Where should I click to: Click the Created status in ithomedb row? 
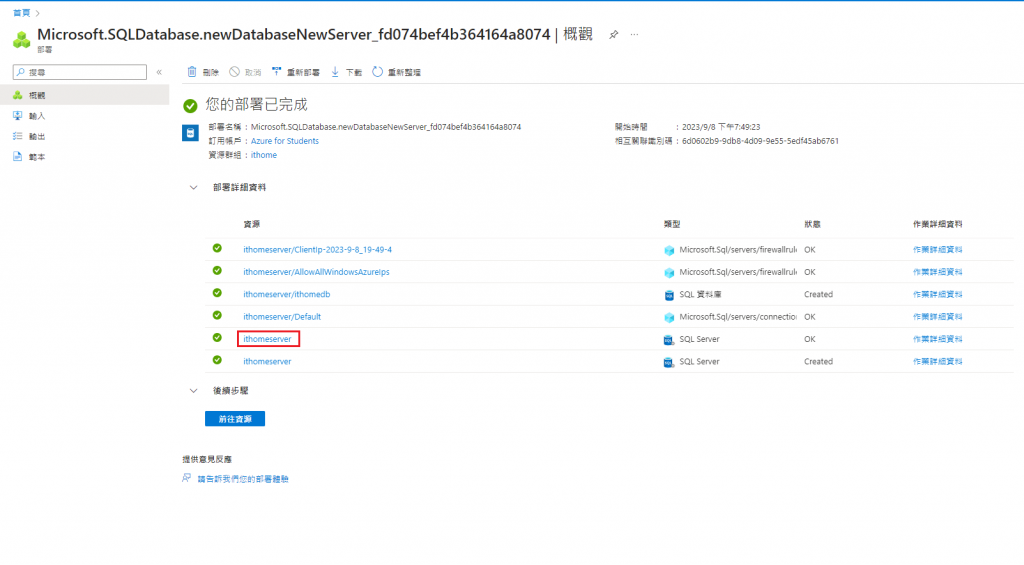click(818, 294)
